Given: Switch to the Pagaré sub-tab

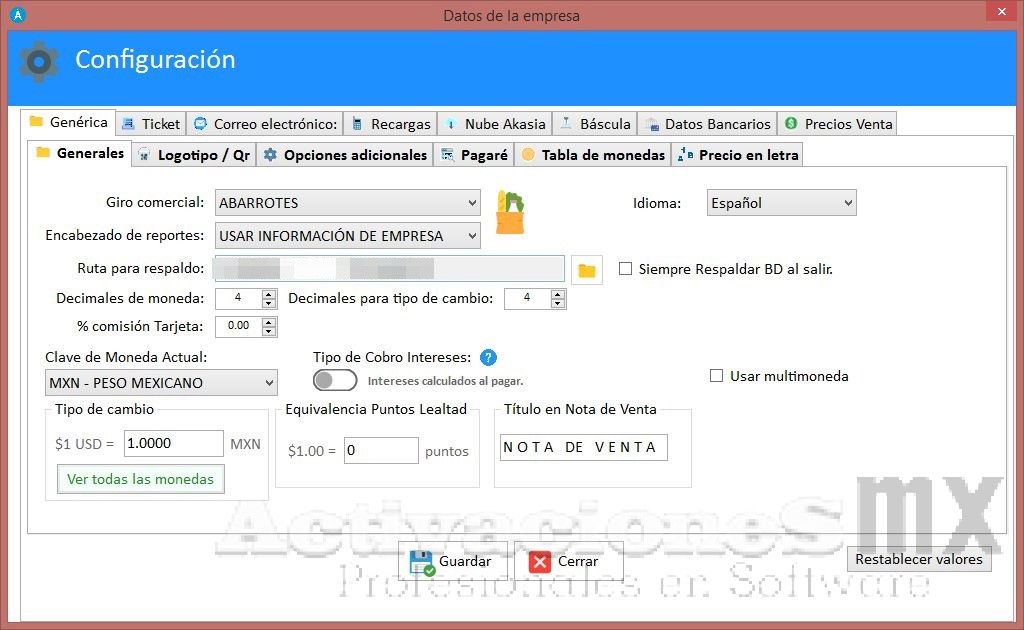Looking at the screenshot, I should point(474,155).
